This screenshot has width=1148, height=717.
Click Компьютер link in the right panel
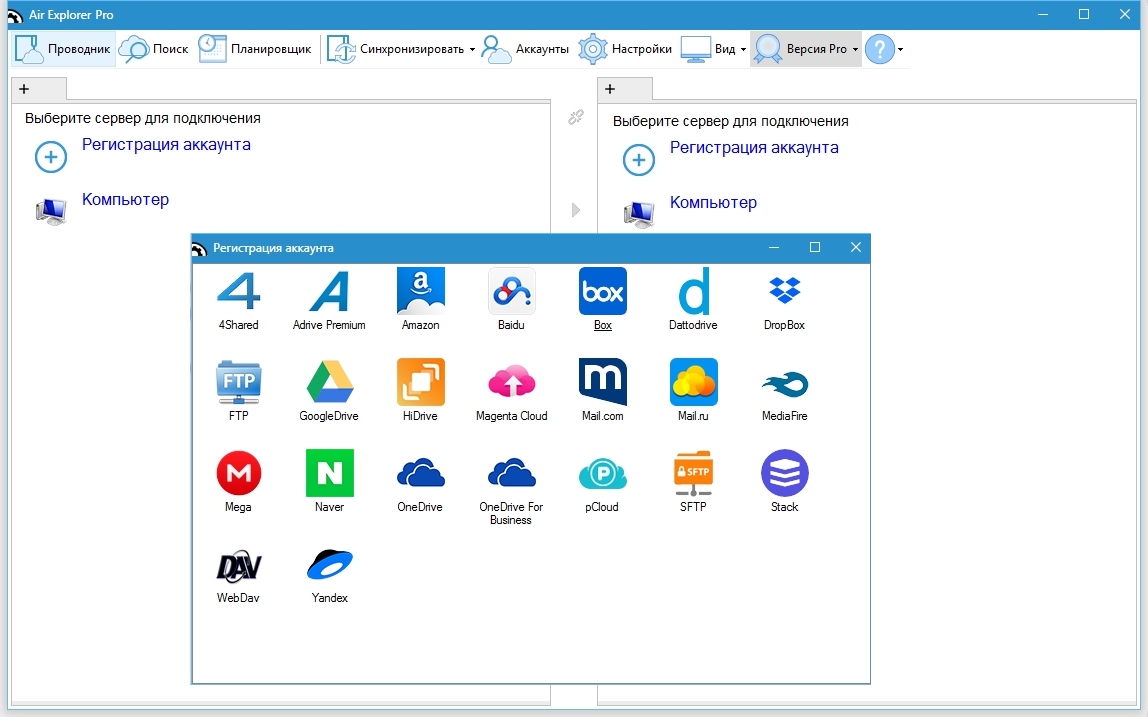[x=713, y=203]
